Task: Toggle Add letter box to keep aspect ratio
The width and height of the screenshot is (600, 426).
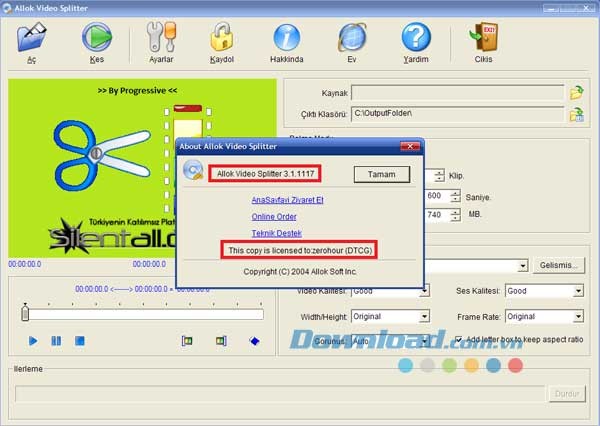Action: click(x=459, y=340)
